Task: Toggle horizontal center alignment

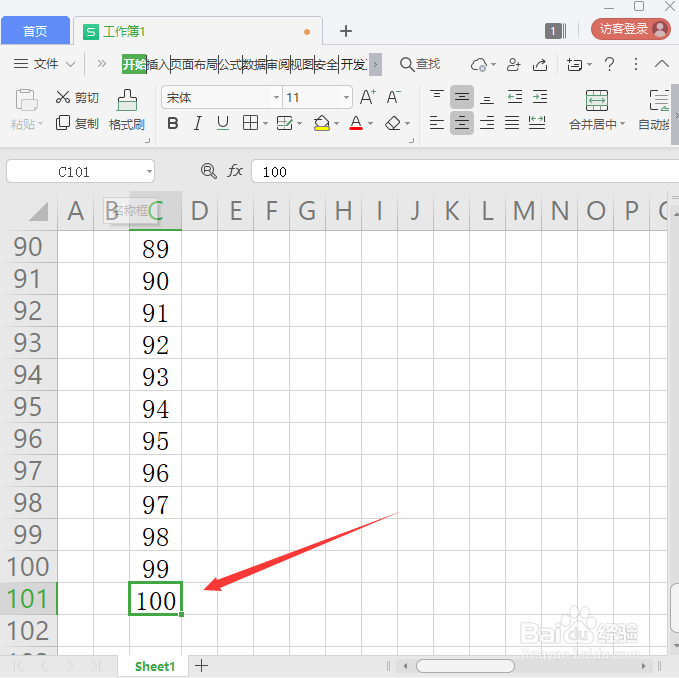Action: 462,123
